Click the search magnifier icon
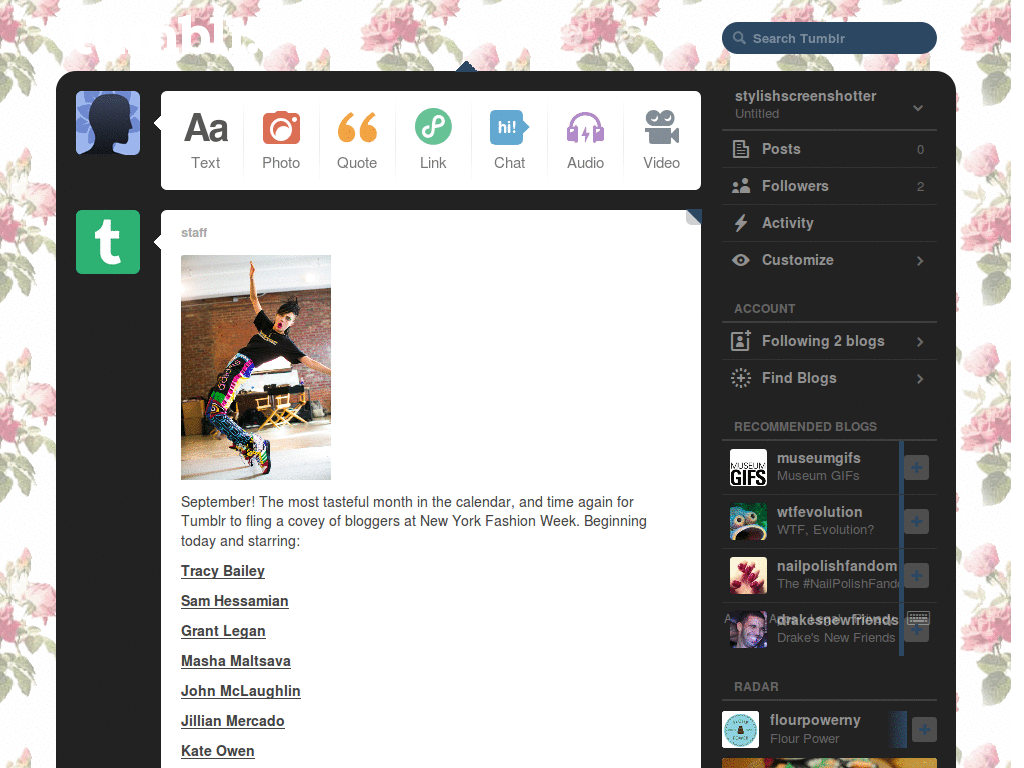The width and height of the screenshot is (1024, 768). tap(739, 38)
